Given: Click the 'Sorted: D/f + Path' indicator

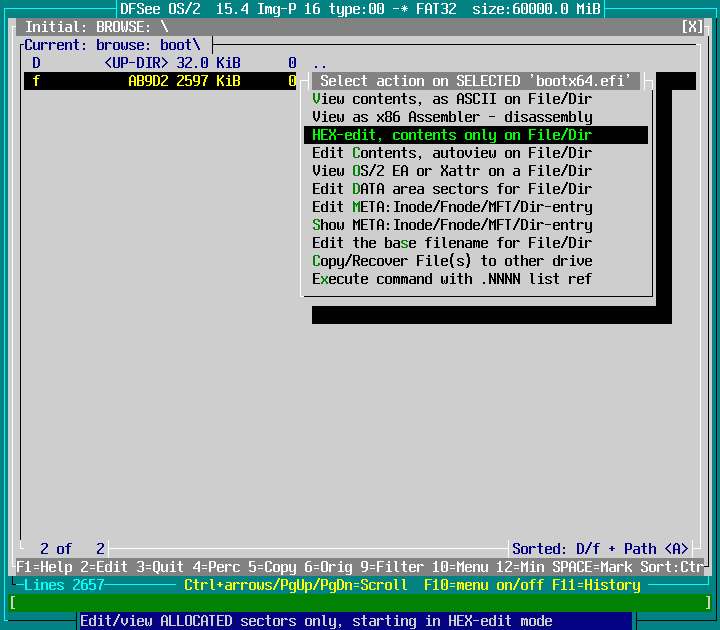Looking at the screenshot, I should 600,549.
